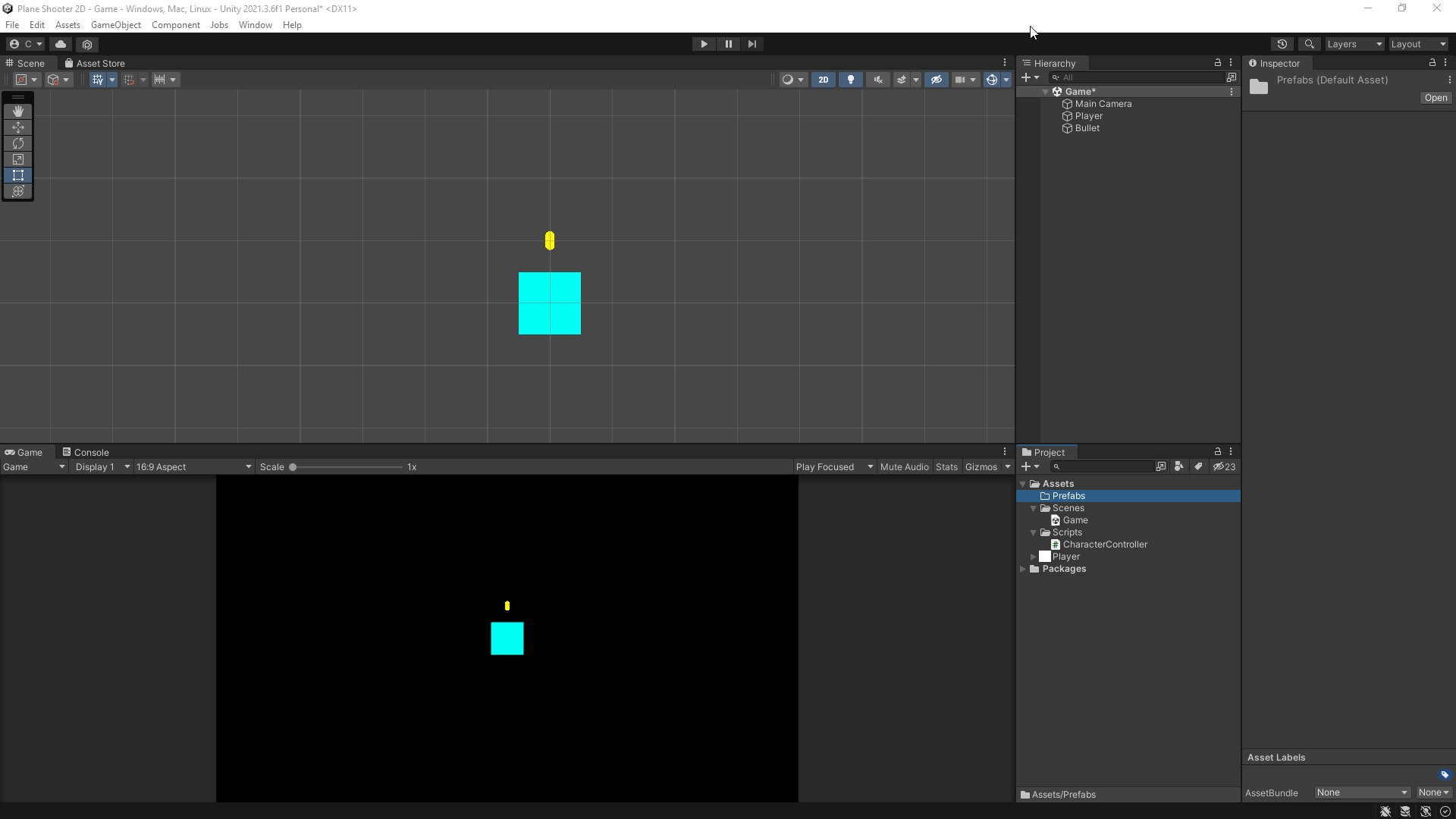The width and height of the screenshot is (1456, 819).
Task: Collapse the Game object in the Hierarchy
Action: pyautogui.click(x=1046, y=91)
